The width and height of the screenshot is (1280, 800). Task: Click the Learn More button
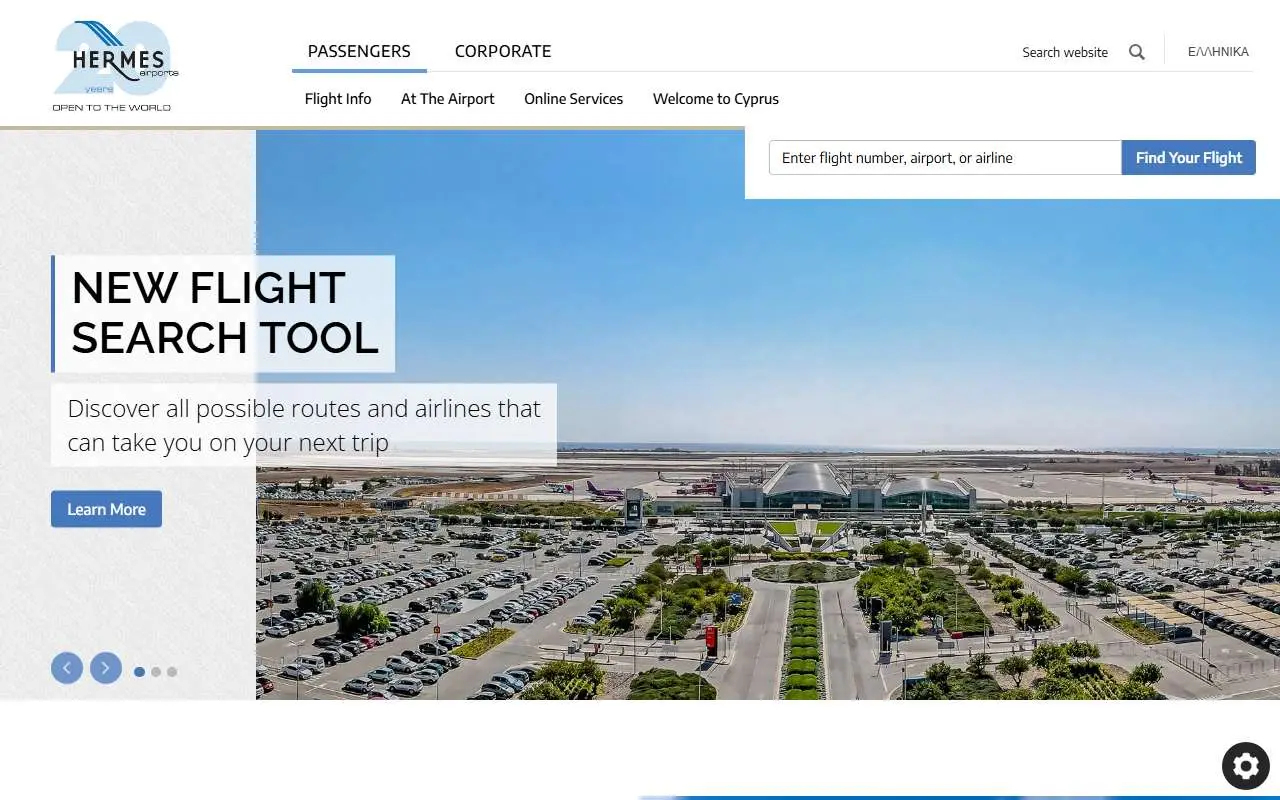(106, 509)
